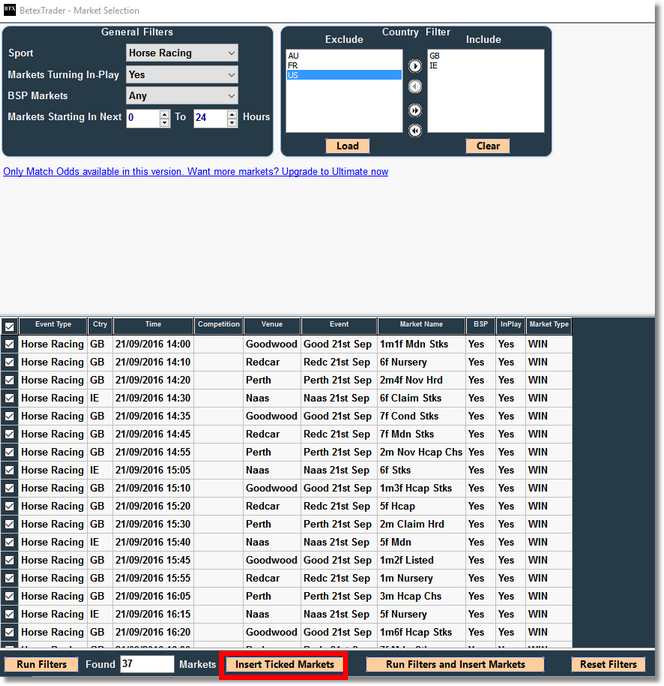This screenshot has width=664, height=686.
Task: Click the move-right arrow to include country
Action: click(x=415, y=66)
